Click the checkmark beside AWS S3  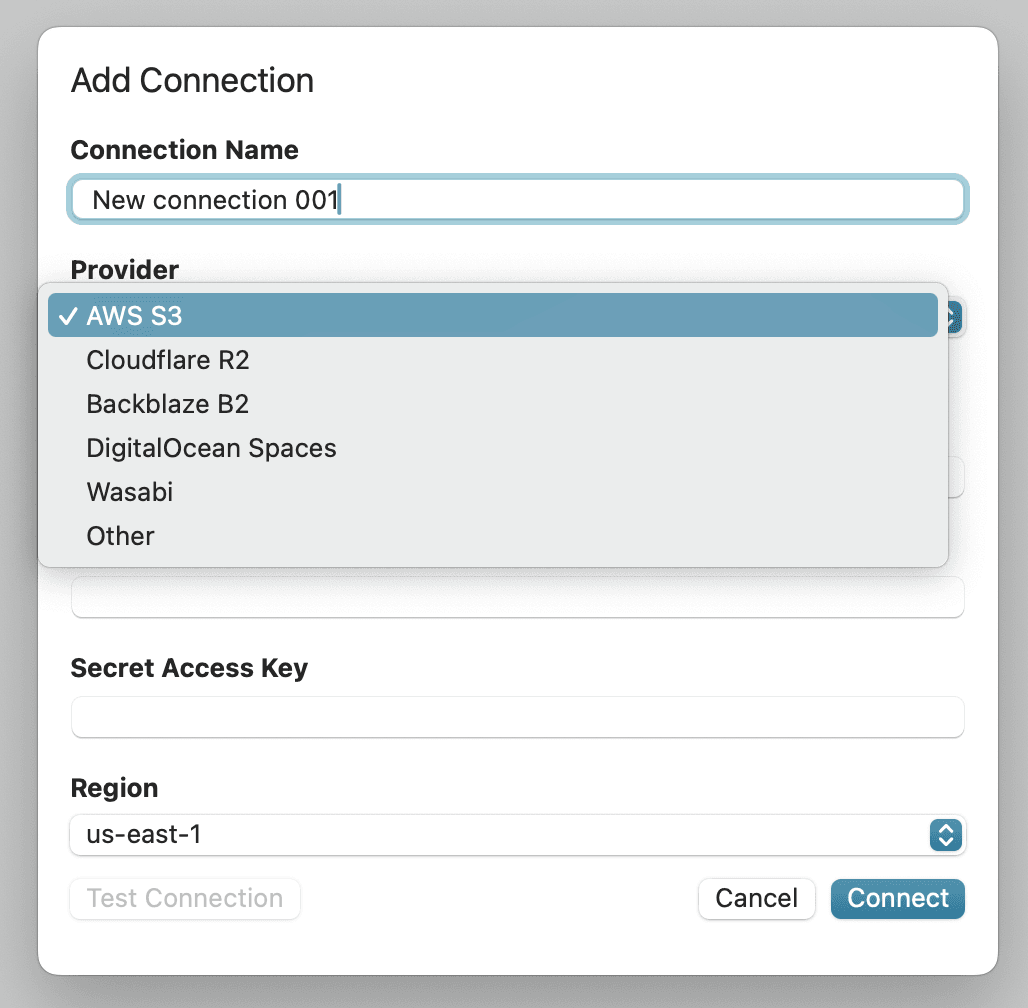click(x=68, y=315)
